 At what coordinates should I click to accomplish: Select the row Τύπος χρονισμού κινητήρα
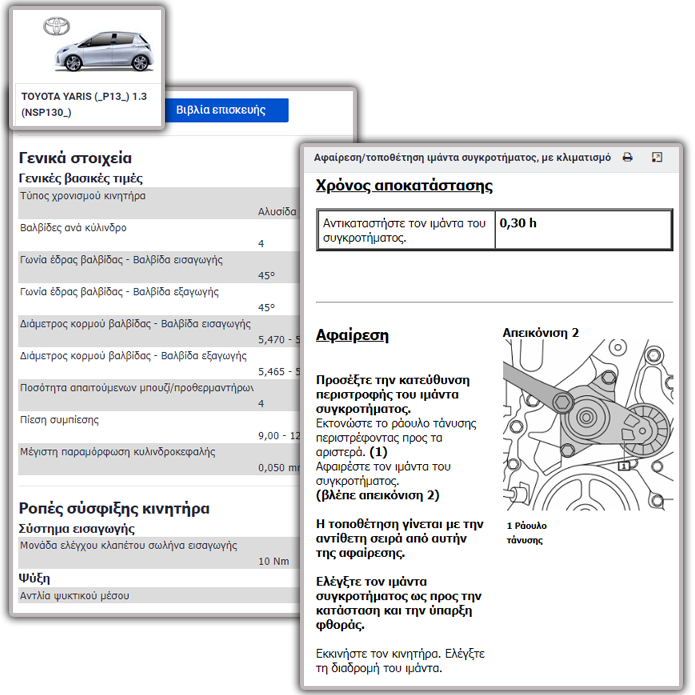point(159,203)
